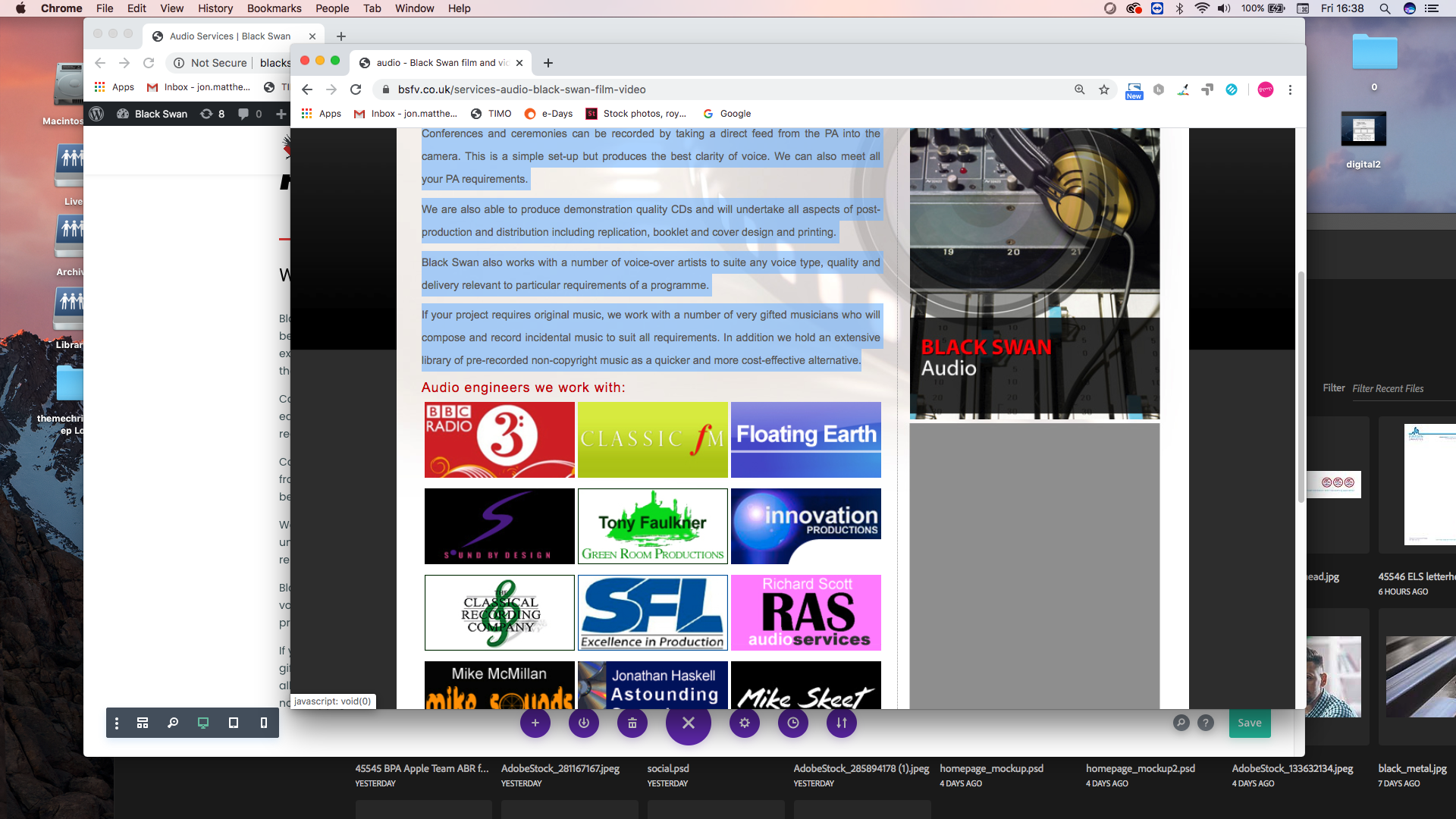Select Divi desktop view icon
This screenshot has width=1456, height=819.
click(x=203, y=723)
